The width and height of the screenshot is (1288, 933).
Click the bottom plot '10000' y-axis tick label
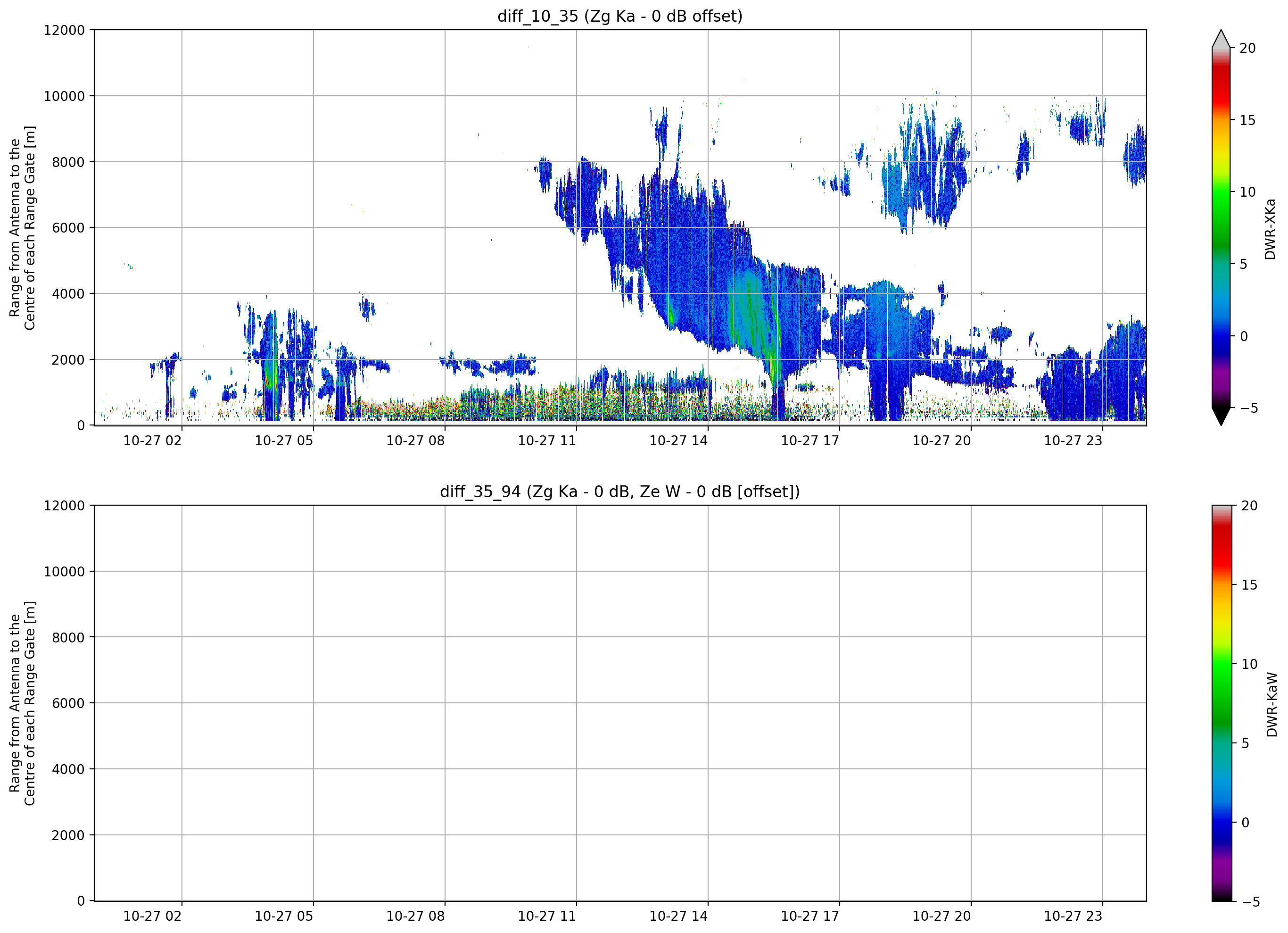click(64, 572)
